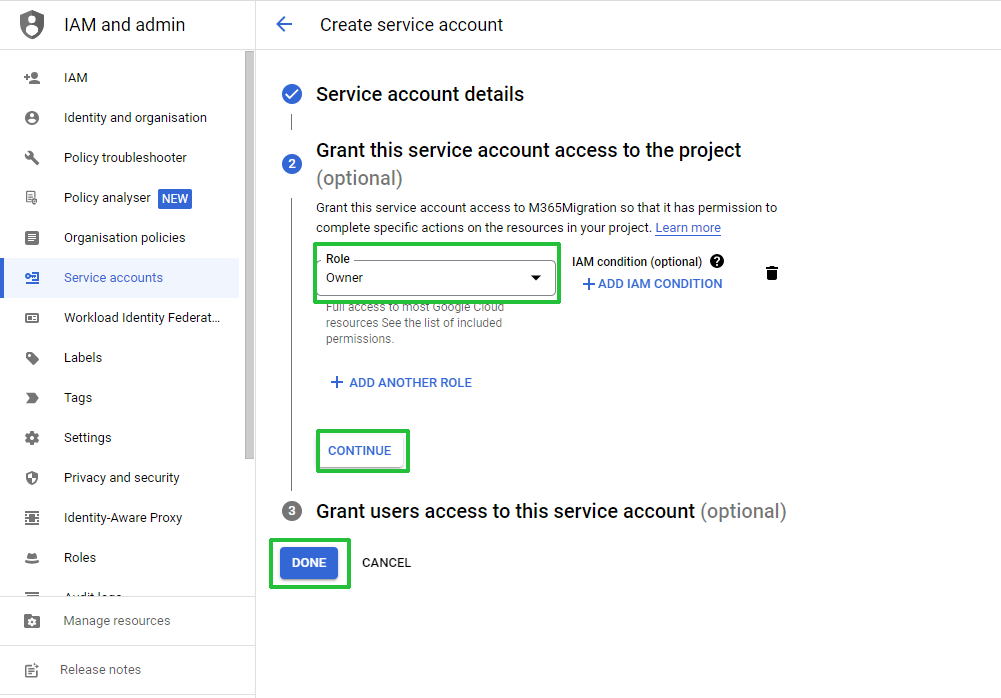
Task: Click the IAM and admin shield icon
Action: point(32,25)
